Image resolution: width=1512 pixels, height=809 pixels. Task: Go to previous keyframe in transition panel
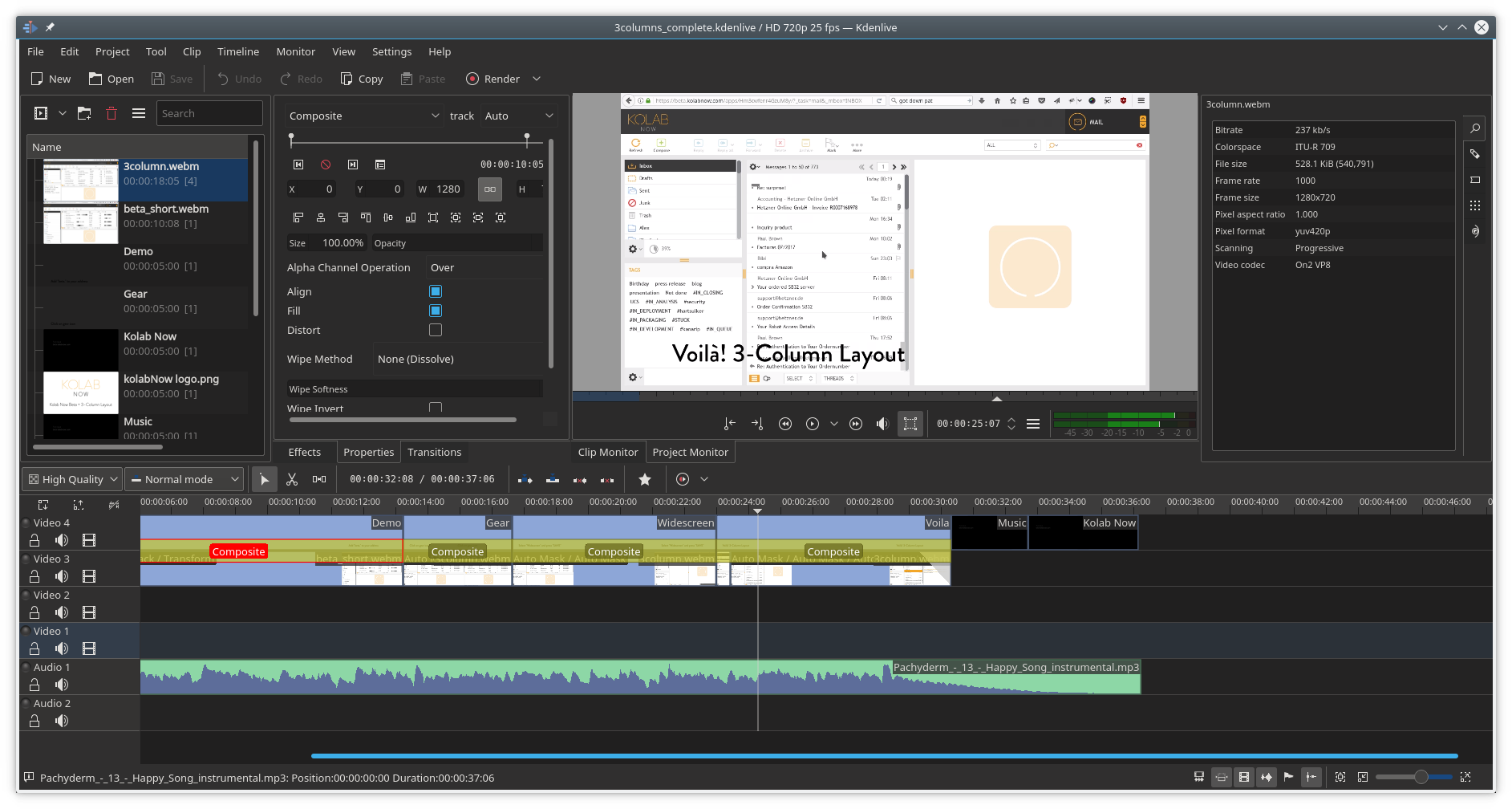(298, 165)
